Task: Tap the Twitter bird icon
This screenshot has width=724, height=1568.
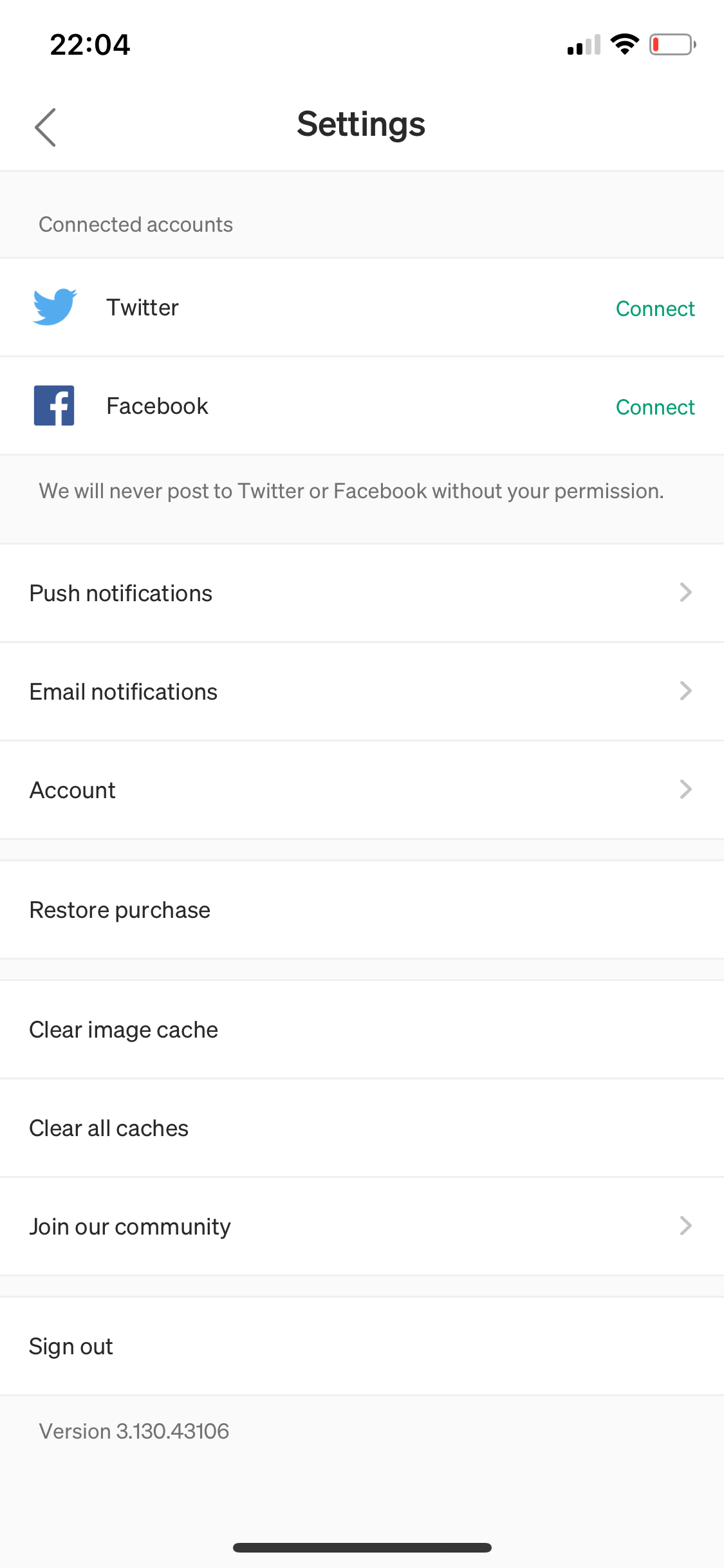Action: coord(55,307)
